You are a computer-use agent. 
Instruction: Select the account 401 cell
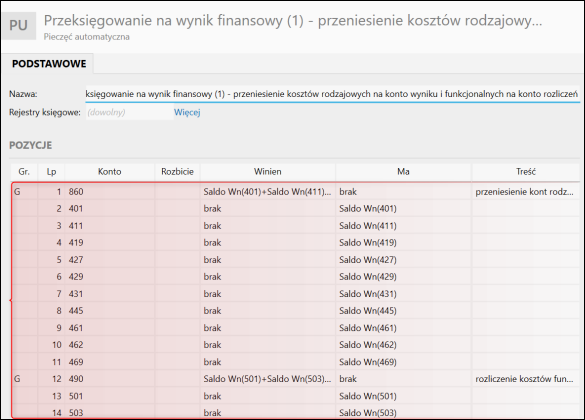(110, 209)
